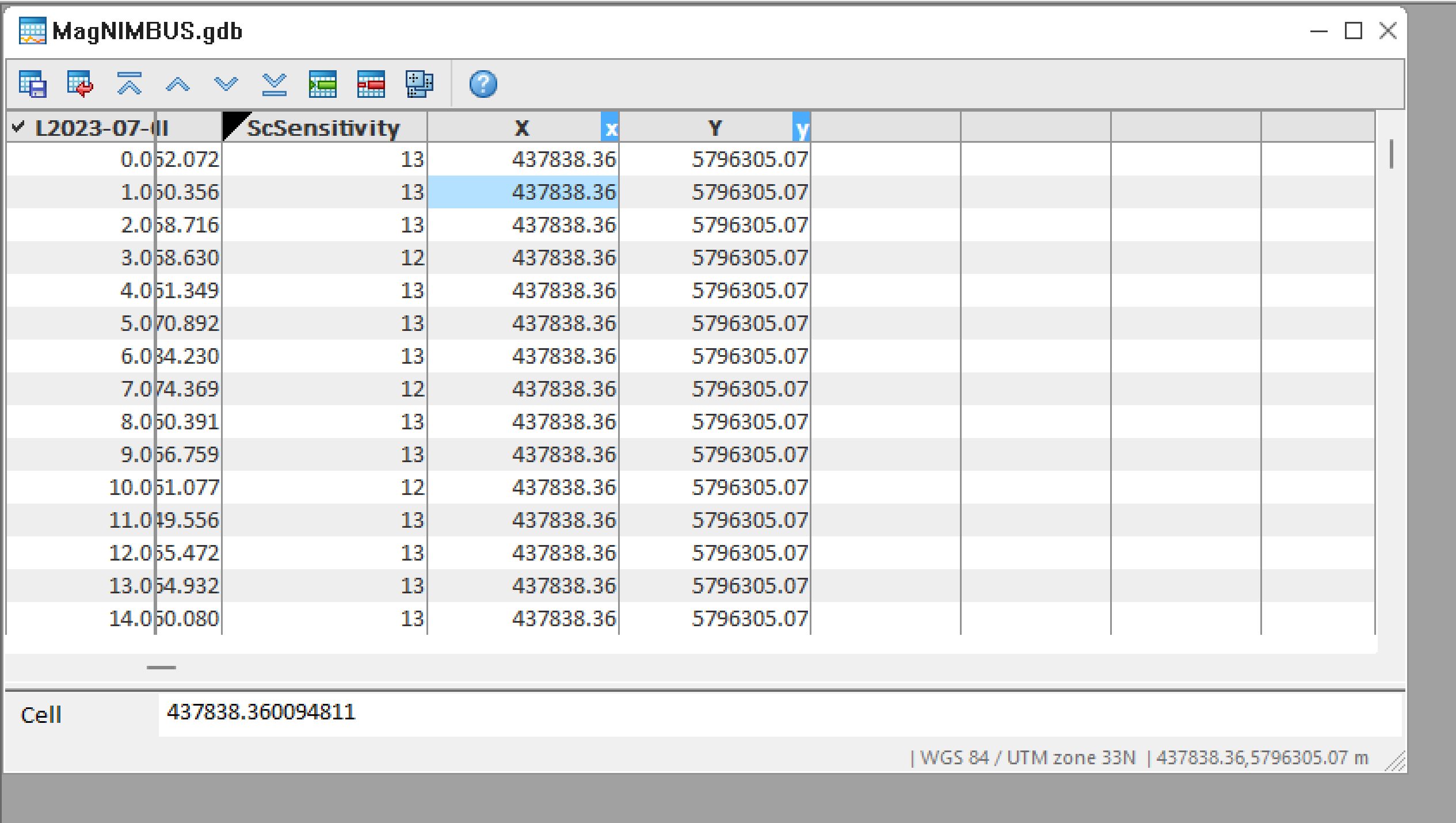1456x823 pixels.
Task: Open the window split tool icon
Action: (420, 85)
